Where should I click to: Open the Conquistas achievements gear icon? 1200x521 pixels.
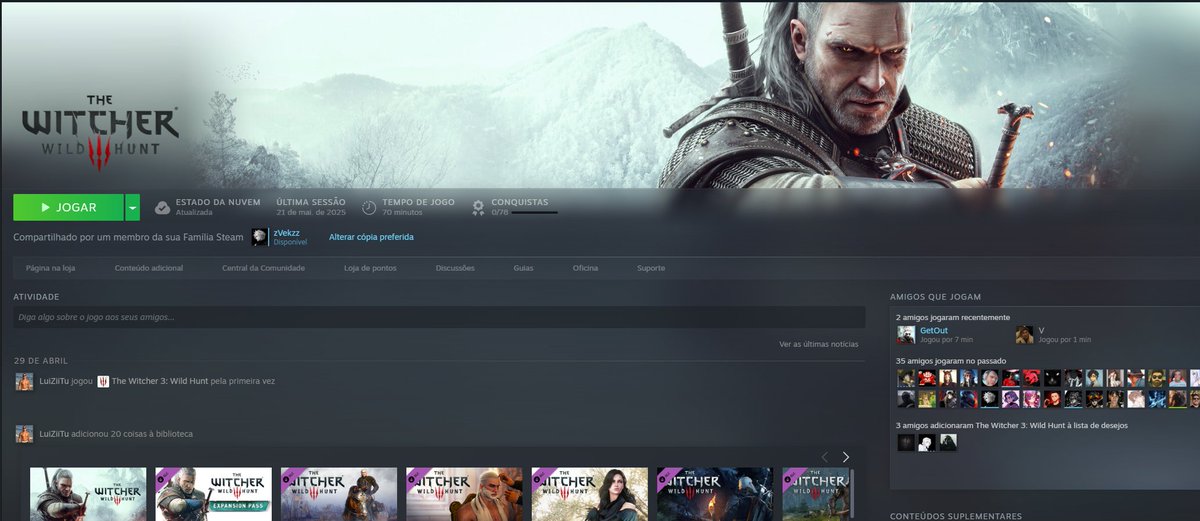[x=478, y=207]
